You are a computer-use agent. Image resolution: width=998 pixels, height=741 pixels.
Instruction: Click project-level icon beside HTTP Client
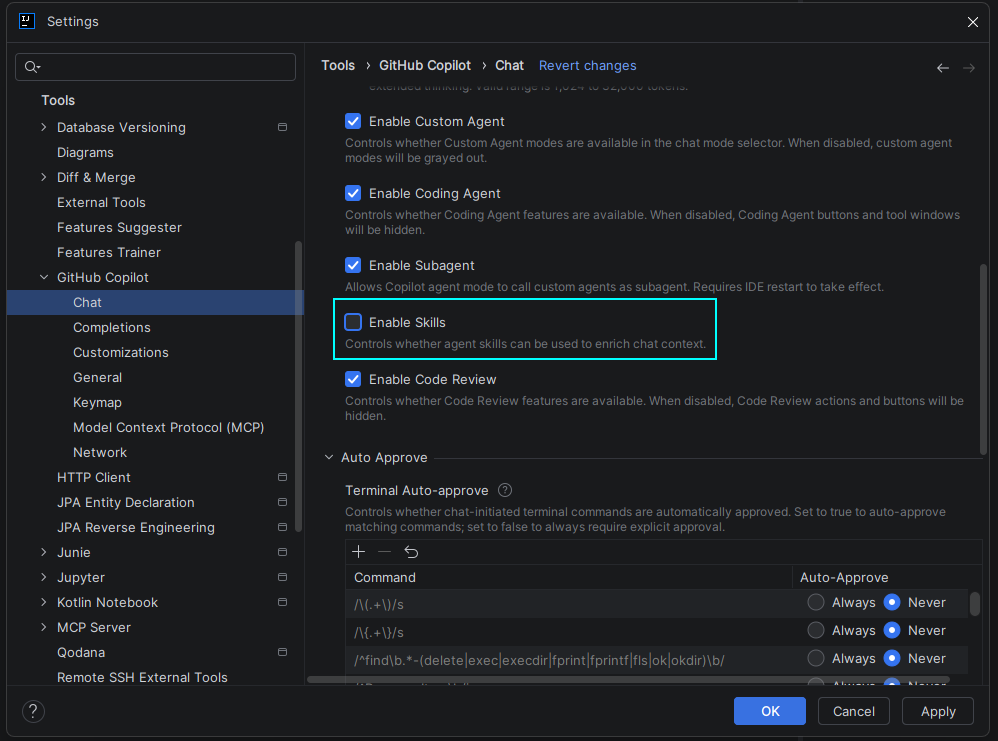(x=283, y=477)
